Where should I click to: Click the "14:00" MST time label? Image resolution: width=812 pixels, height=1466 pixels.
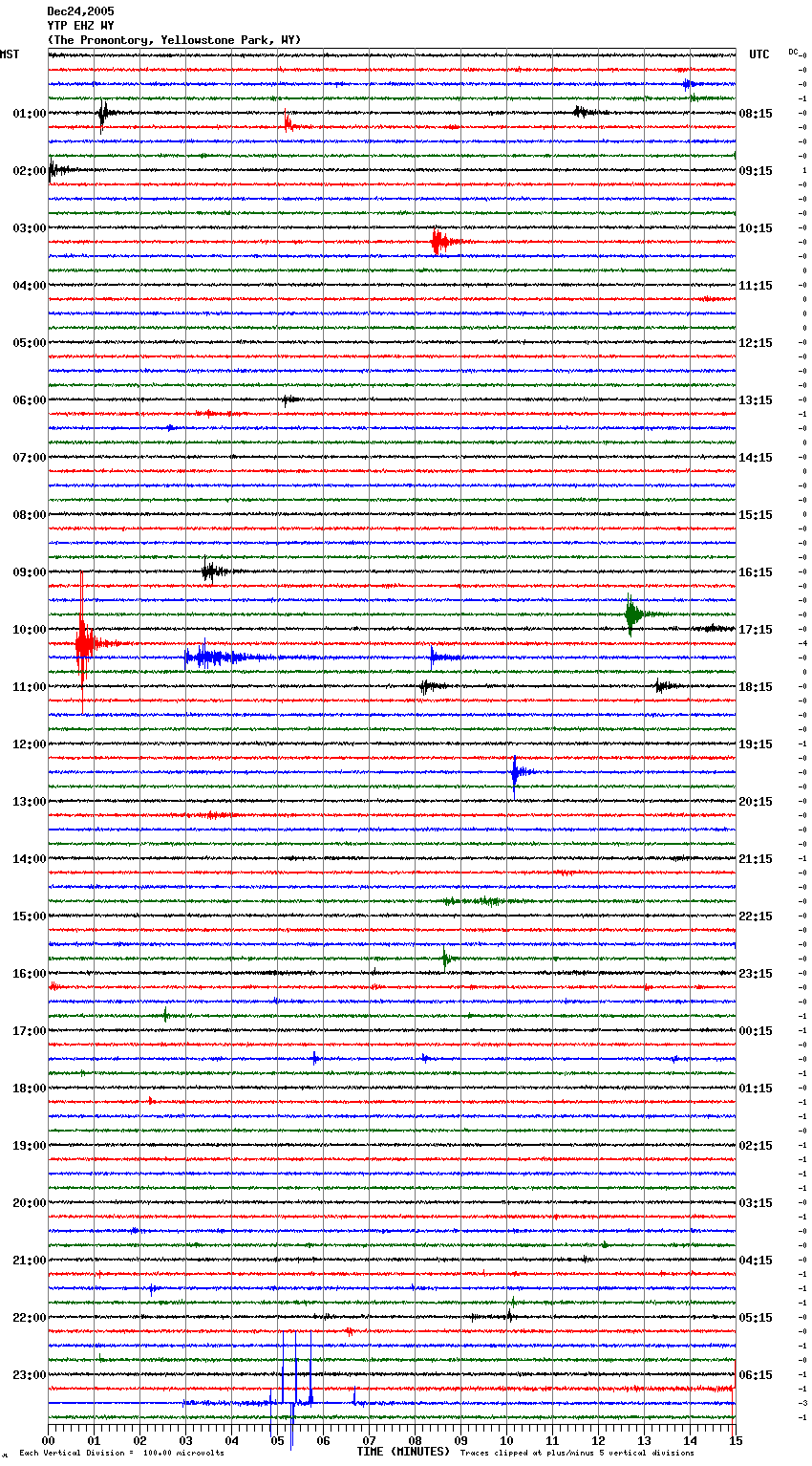[29, 859]
